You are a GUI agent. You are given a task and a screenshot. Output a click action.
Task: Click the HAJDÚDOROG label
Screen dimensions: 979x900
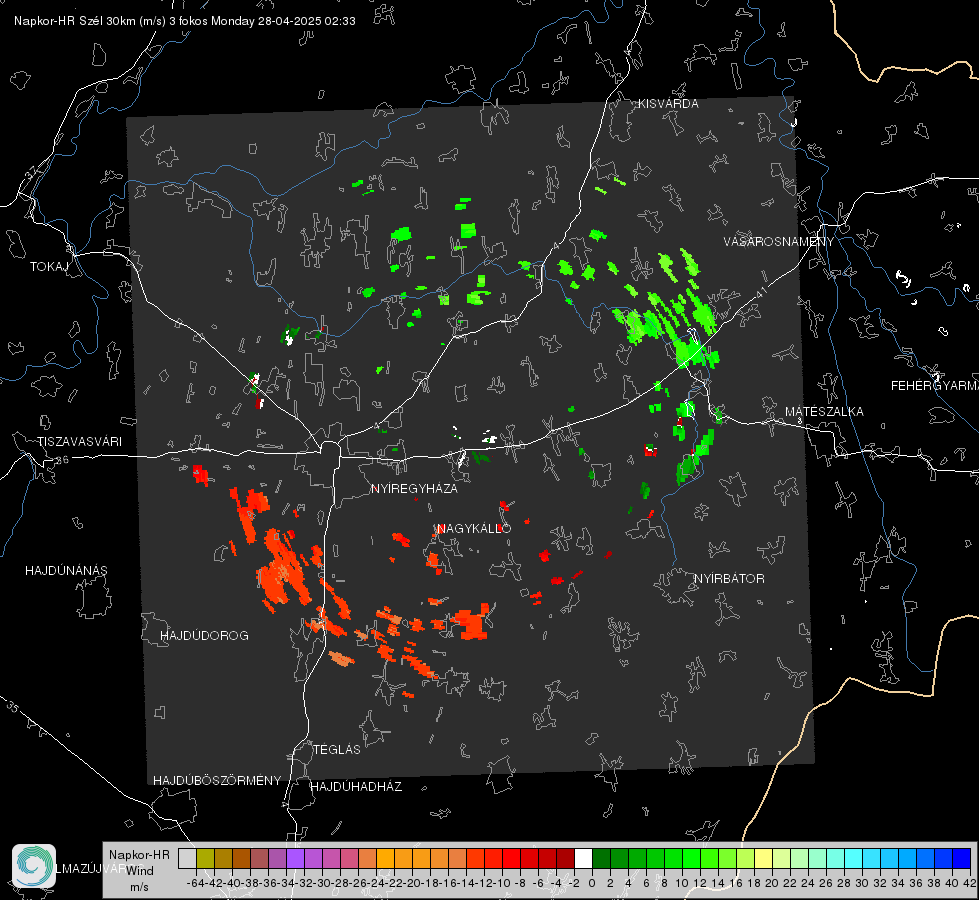coord(204,635)
